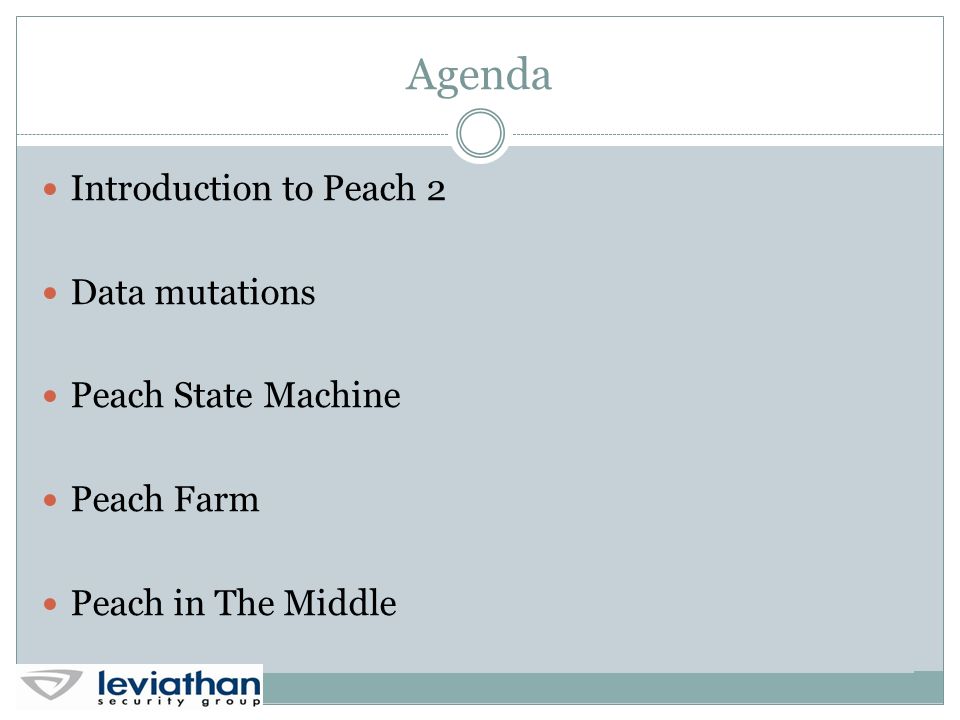Select the bullet dot before Peach State Machine
This screenshot has height=720, width=960.
click(x=50, y=397)
